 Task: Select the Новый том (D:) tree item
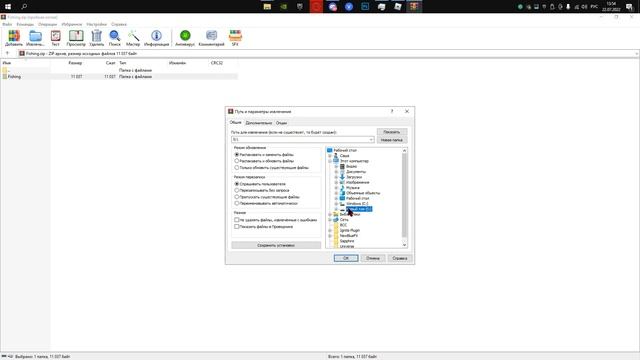pos(359,209)
